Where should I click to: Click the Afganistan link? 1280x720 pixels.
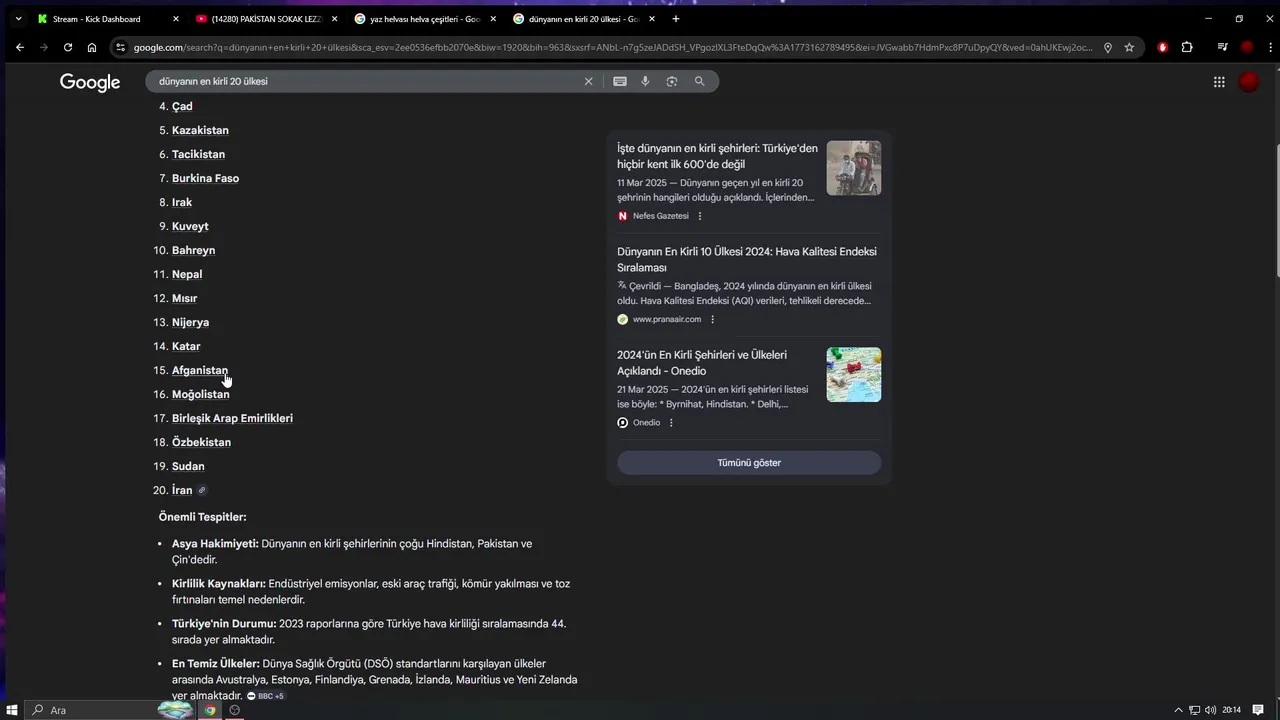tap(200, 370)
